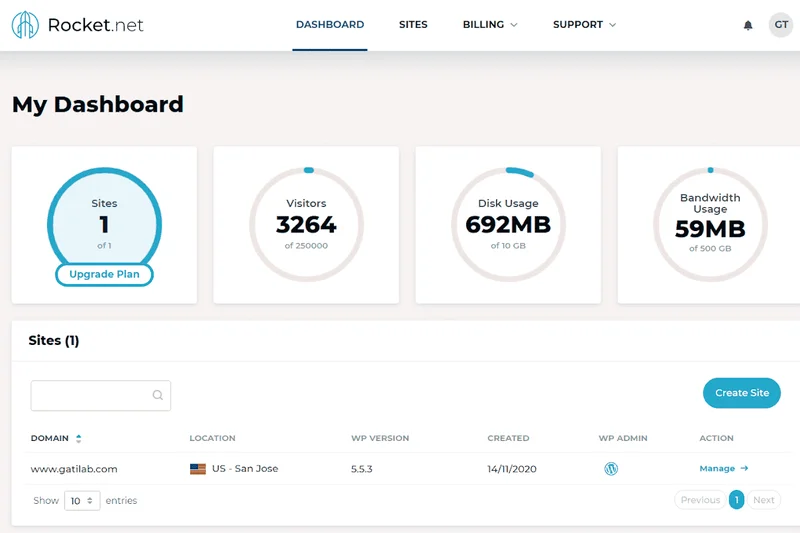The height and width of the screenshot is (533, 800).
Task: Select page 1 in pagination
Action: [736, 500]
